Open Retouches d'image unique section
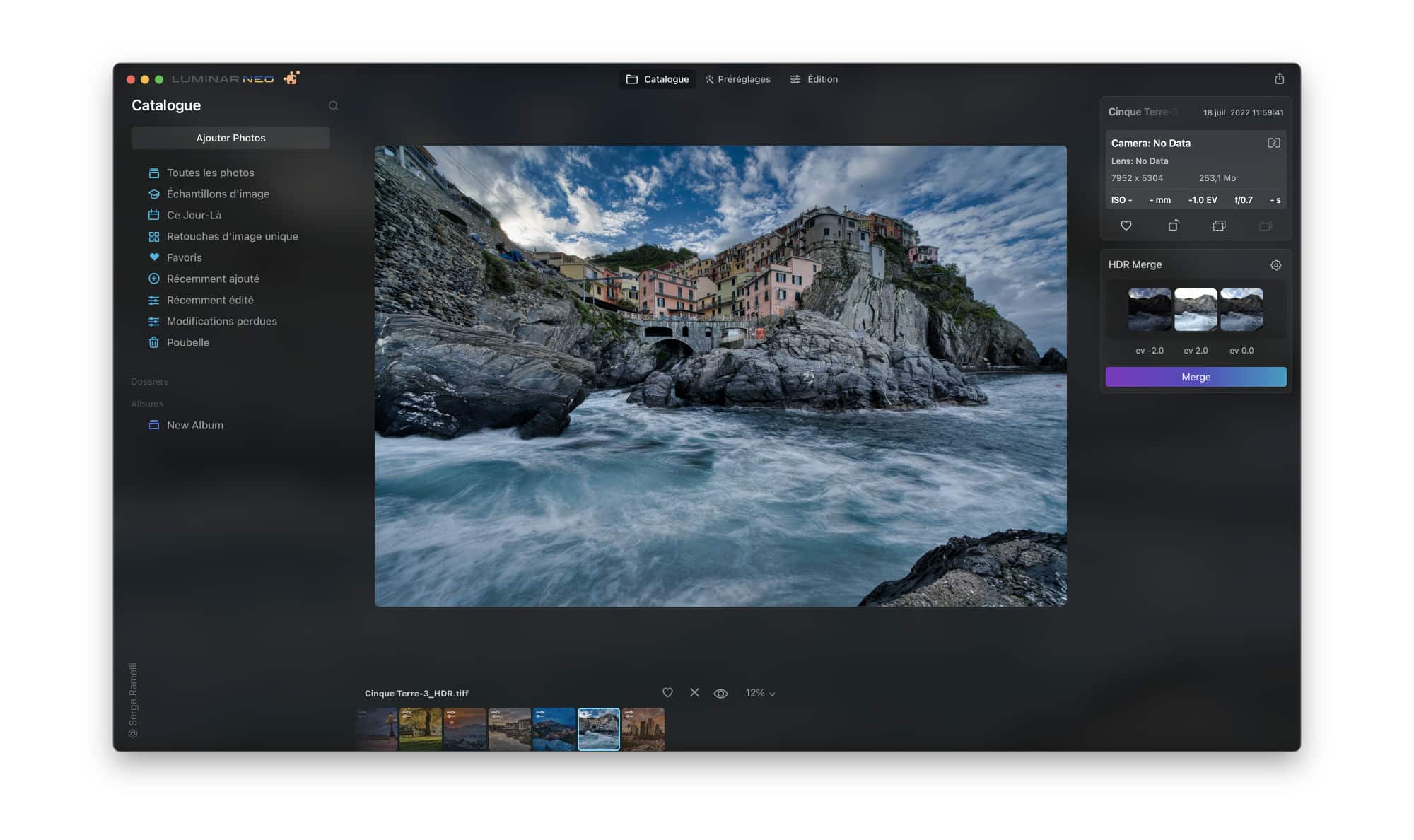Image resolution: width=1414 pixels, height=840 pixels. 232,236
